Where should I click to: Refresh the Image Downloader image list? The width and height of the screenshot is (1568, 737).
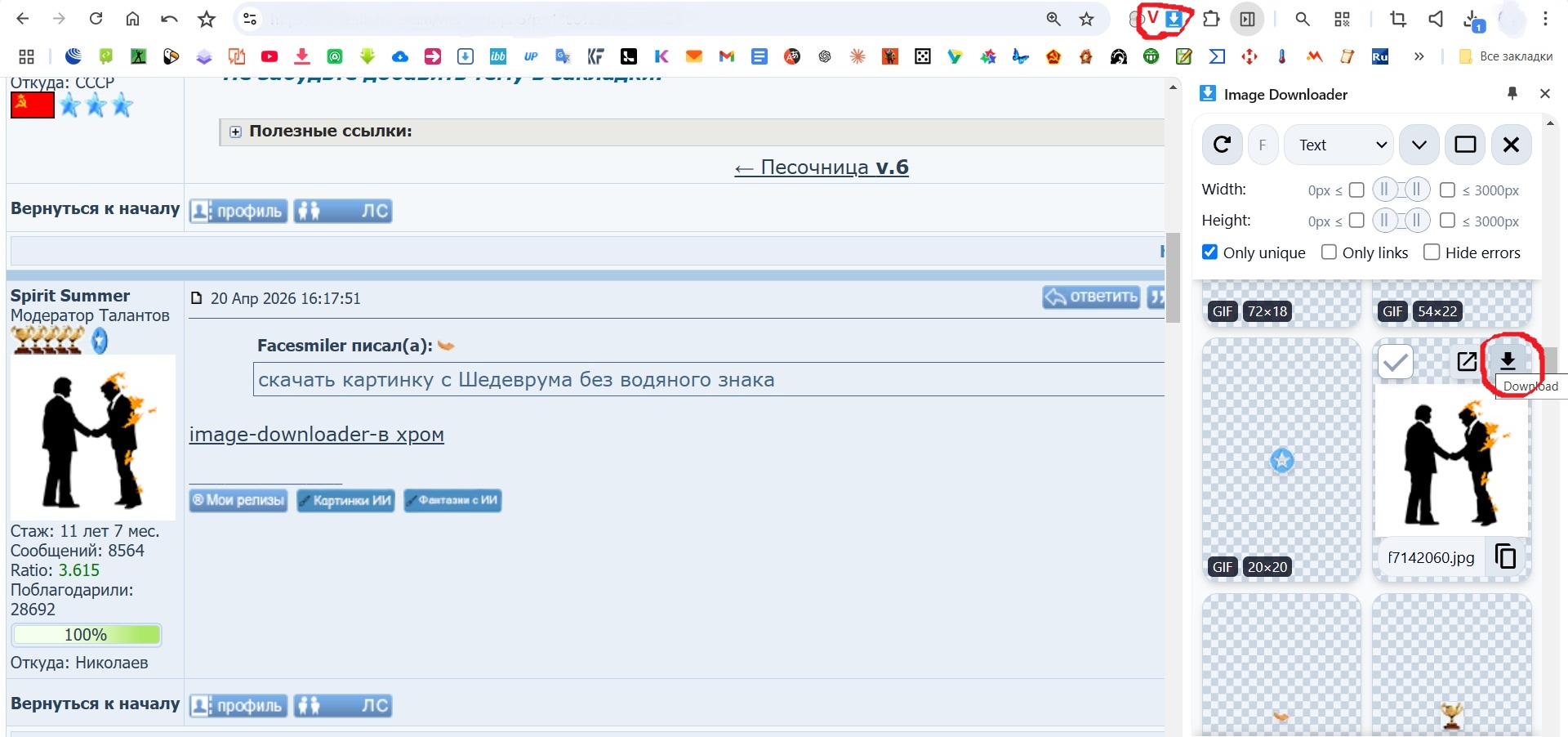point(1222,145)
